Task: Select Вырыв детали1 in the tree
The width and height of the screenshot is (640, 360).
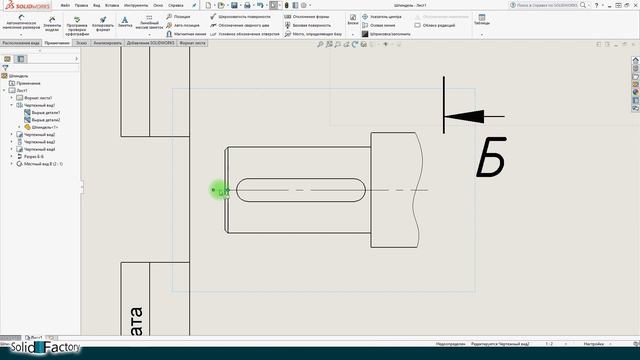Action: coord(46,113)
